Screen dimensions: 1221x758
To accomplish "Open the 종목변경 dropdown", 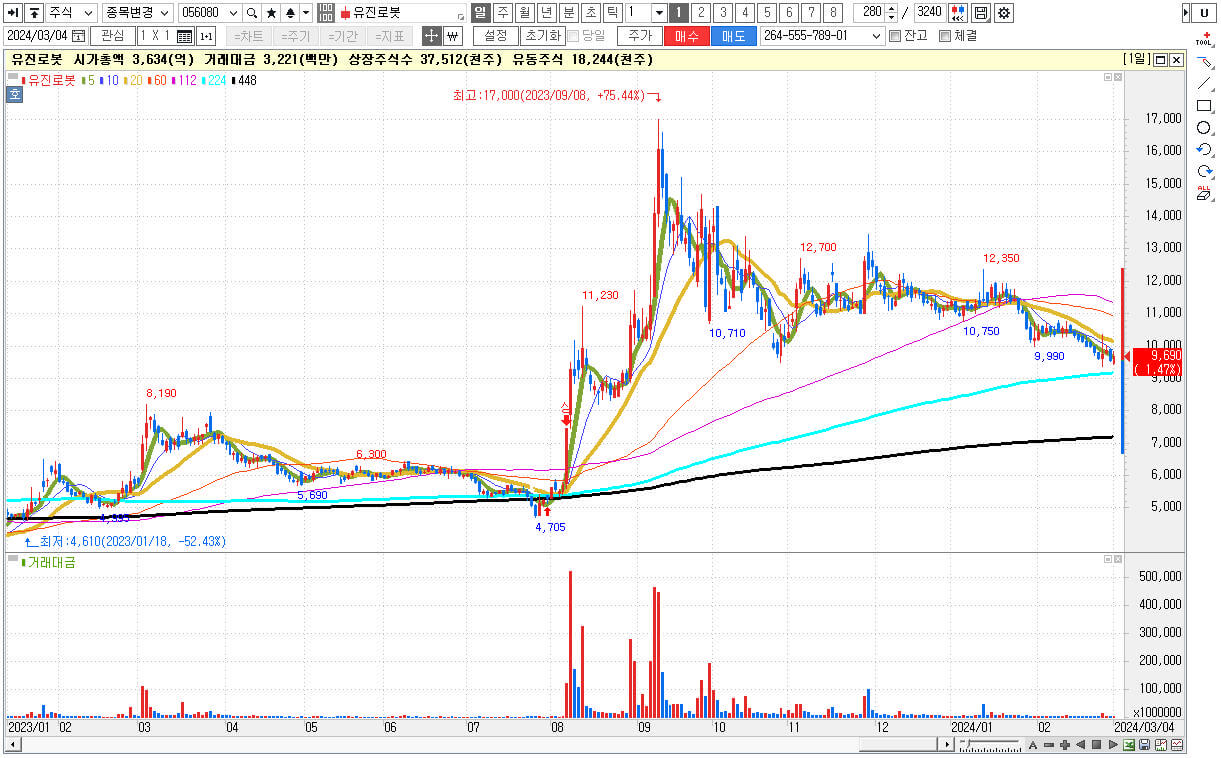I will pos(138,13).
